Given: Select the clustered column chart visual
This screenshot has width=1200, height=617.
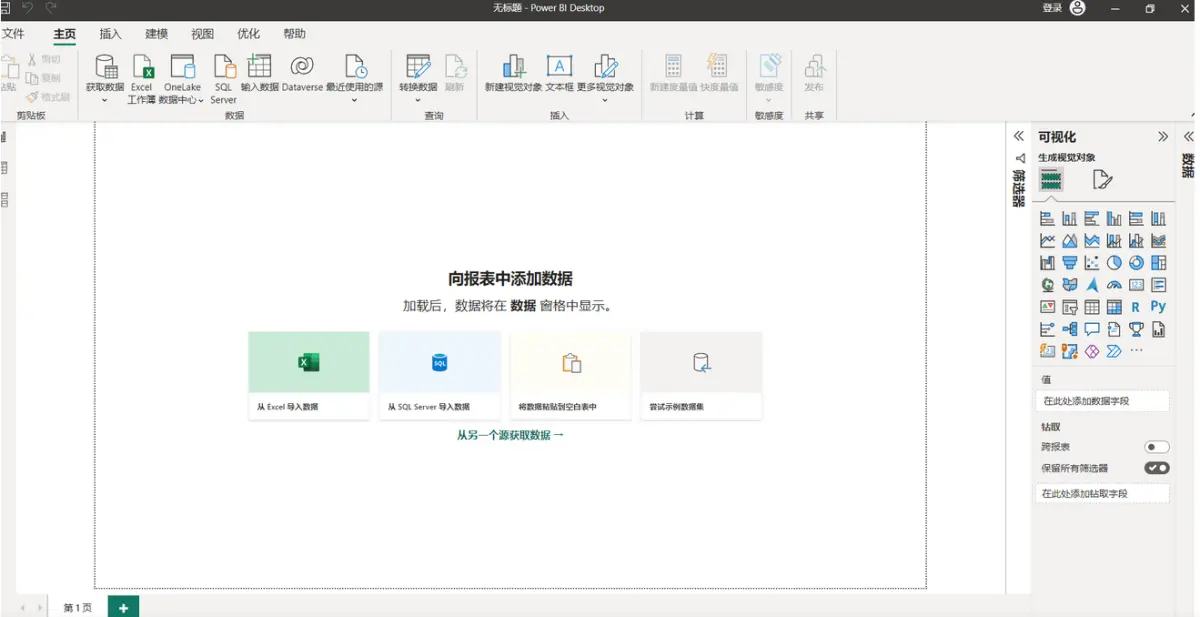Looking at the screenshot, I should coord(1114,219).
